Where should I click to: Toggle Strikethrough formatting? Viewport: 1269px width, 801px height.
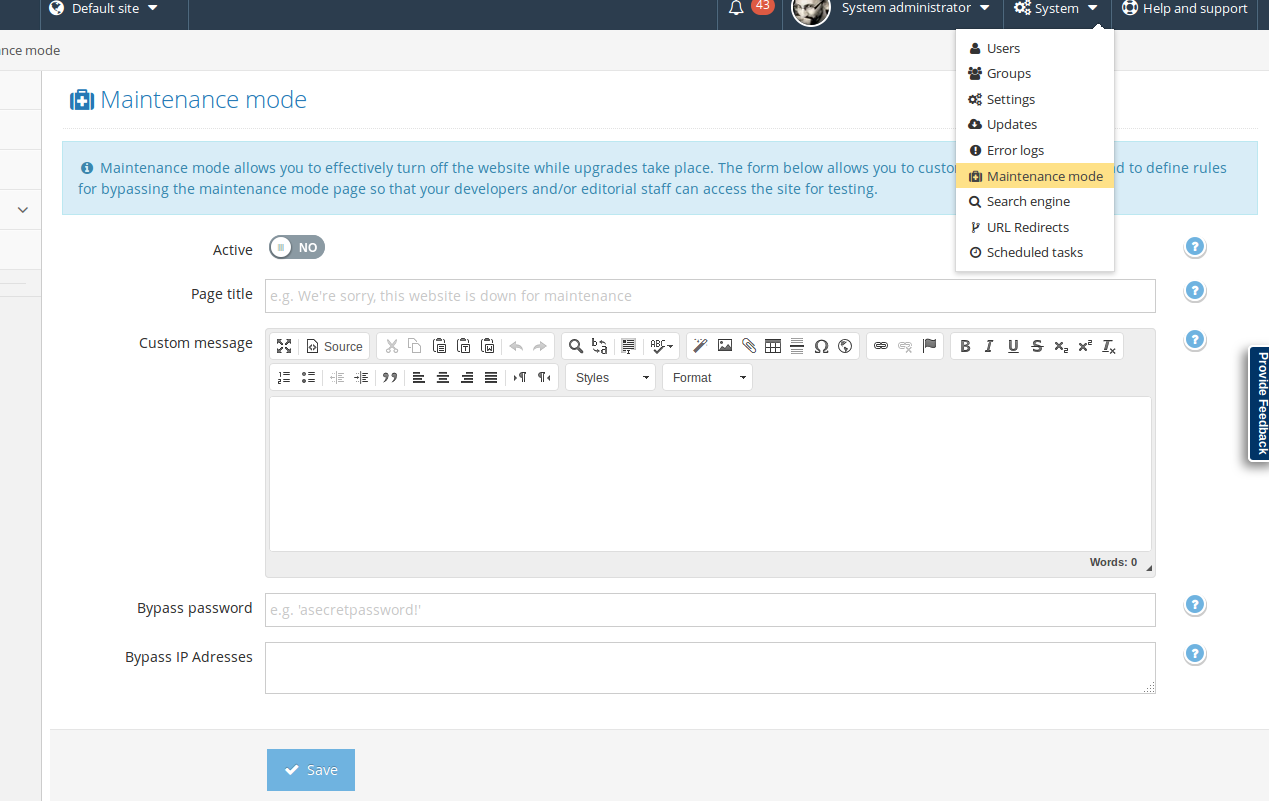(1037, 346)
